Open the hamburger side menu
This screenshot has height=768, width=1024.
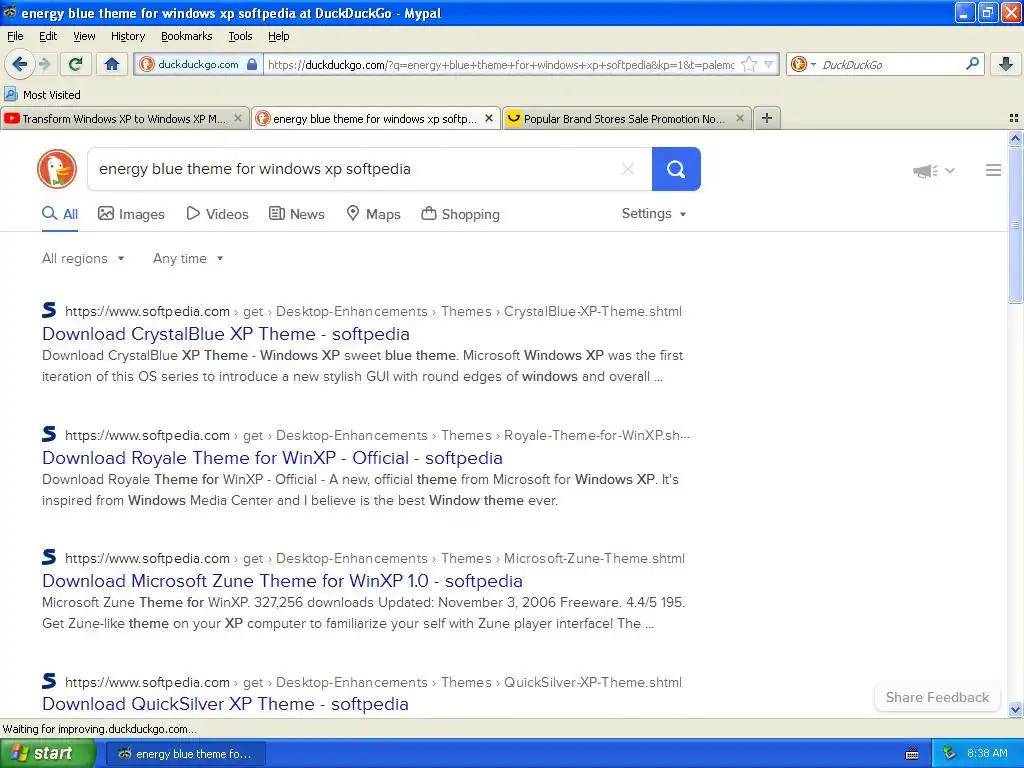point(993,170)
